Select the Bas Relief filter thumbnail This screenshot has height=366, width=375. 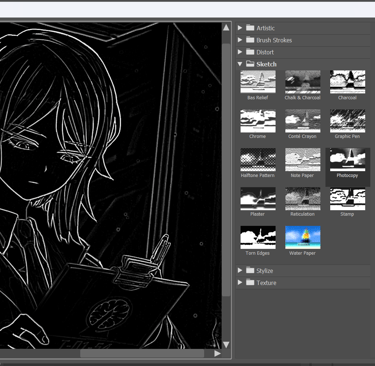(x=258, y=82)
